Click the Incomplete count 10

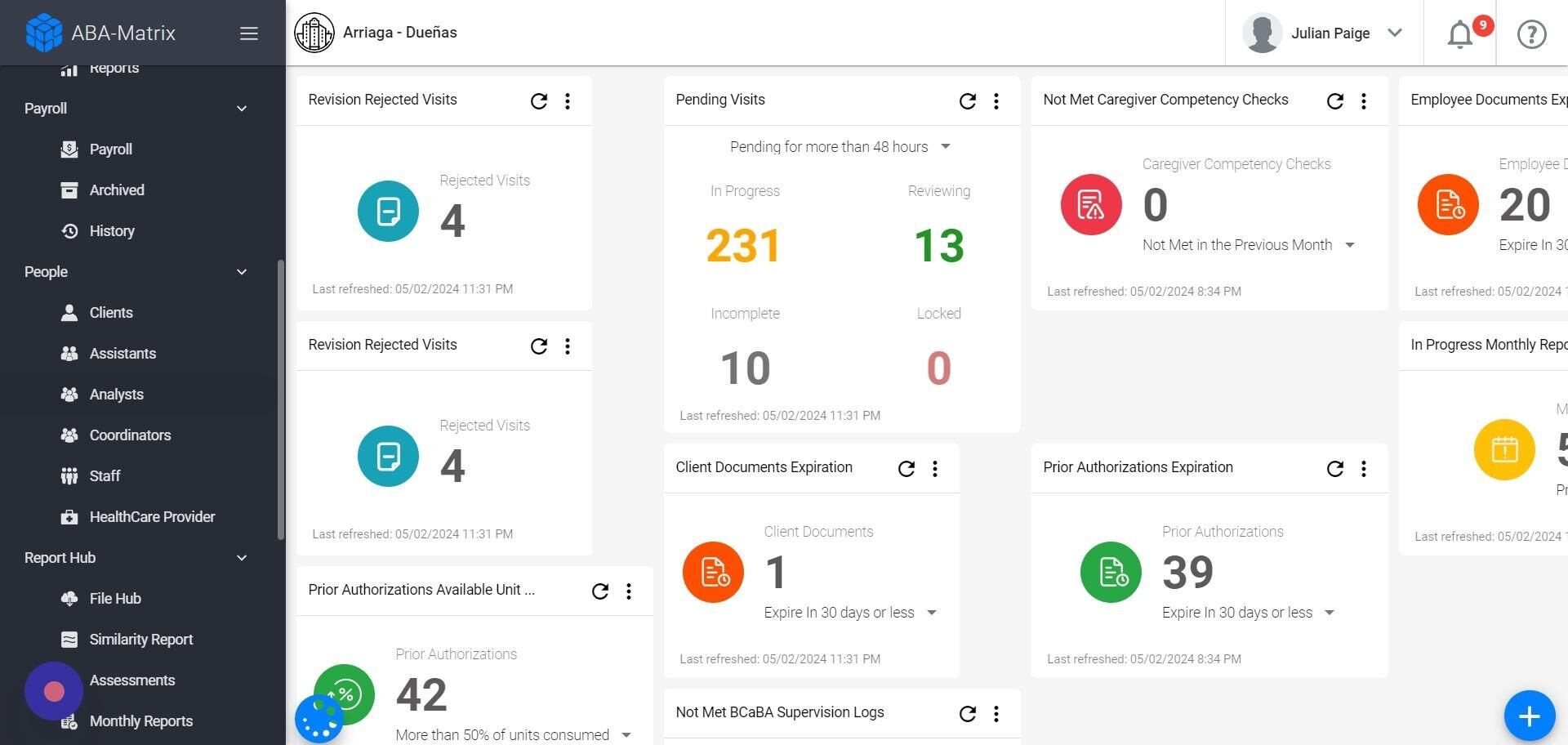pos(745,368)
